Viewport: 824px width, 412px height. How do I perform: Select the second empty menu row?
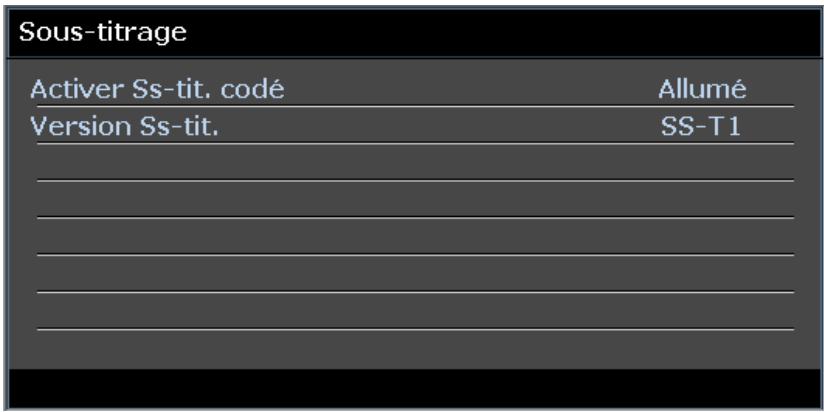pos(414,200)
